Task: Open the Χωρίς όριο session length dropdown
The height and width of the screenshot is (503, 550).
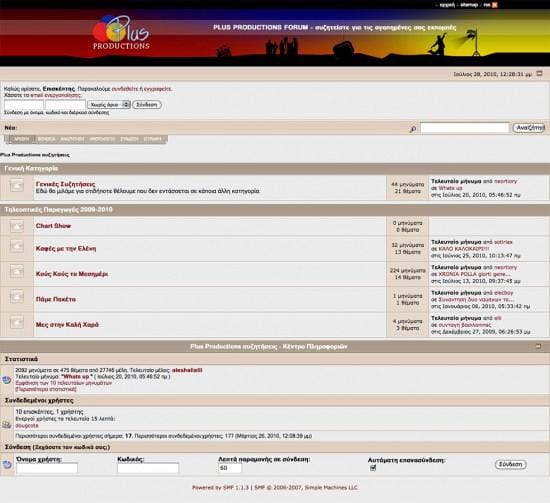Action: 109,105
